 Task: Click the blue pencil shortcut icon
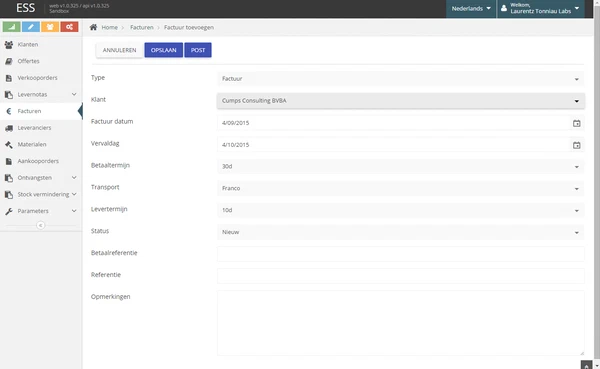[31, 27]
